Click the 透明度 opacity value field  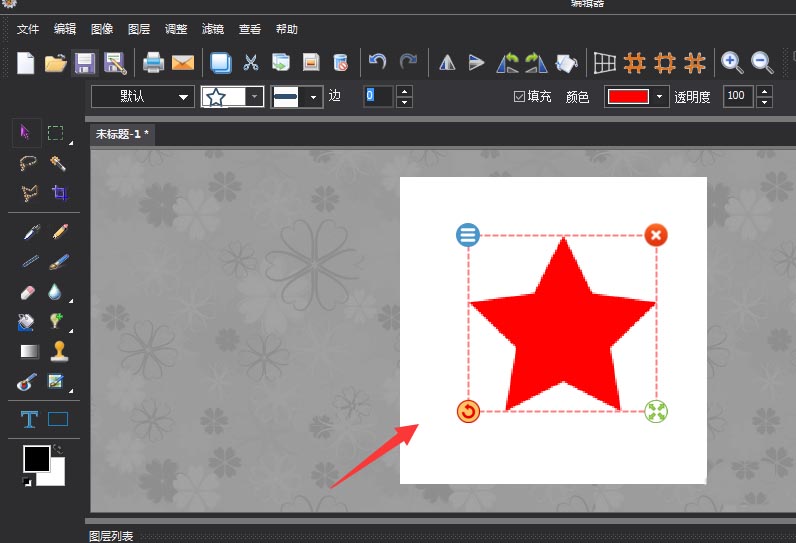(x=738, y=96)
